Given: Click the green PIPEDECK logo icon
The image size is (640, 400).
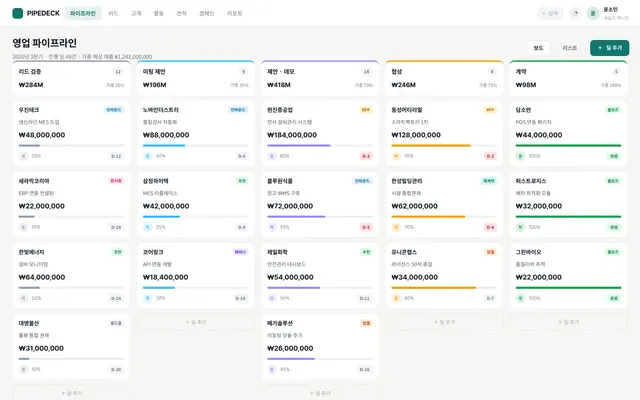Looking at the screenshot, I should click(x=18, y=13).
